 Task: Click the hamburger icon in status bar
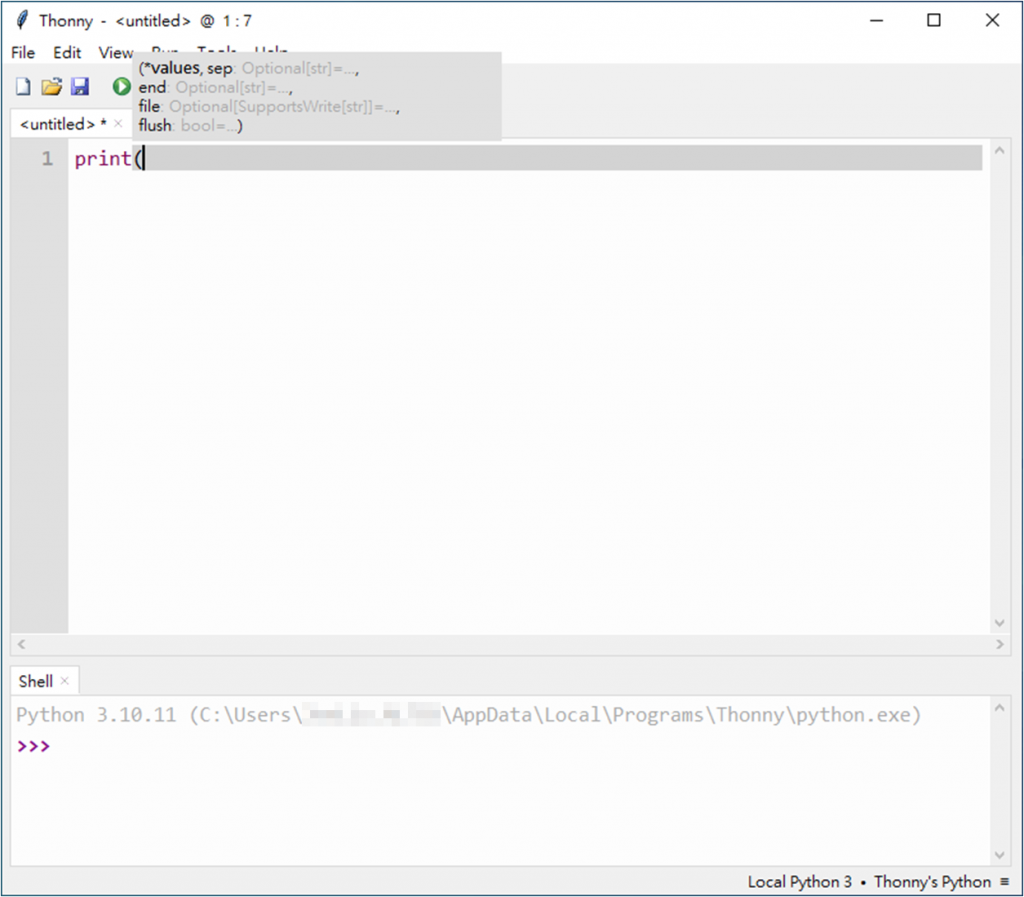pyautogui.click(x=1004, y=882)
